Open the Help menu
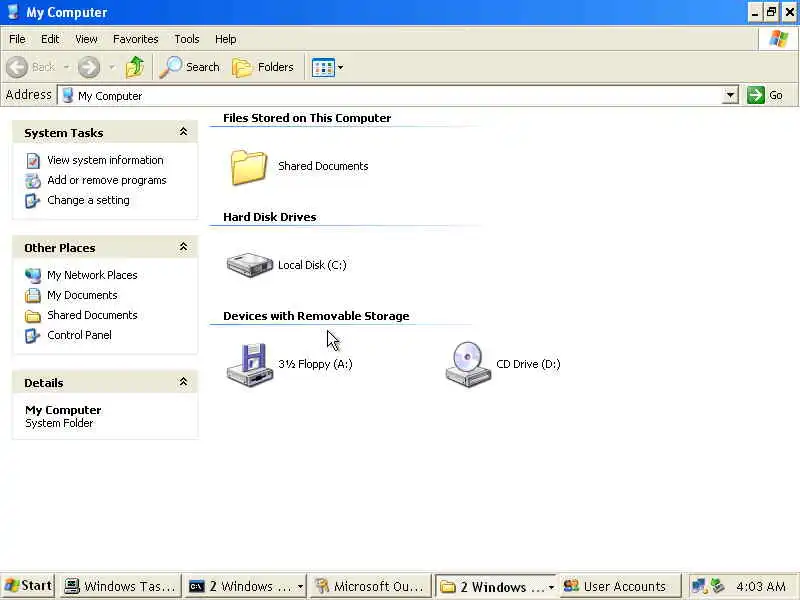The width and height of the screenshot is (800, 600). click(226, 39)
